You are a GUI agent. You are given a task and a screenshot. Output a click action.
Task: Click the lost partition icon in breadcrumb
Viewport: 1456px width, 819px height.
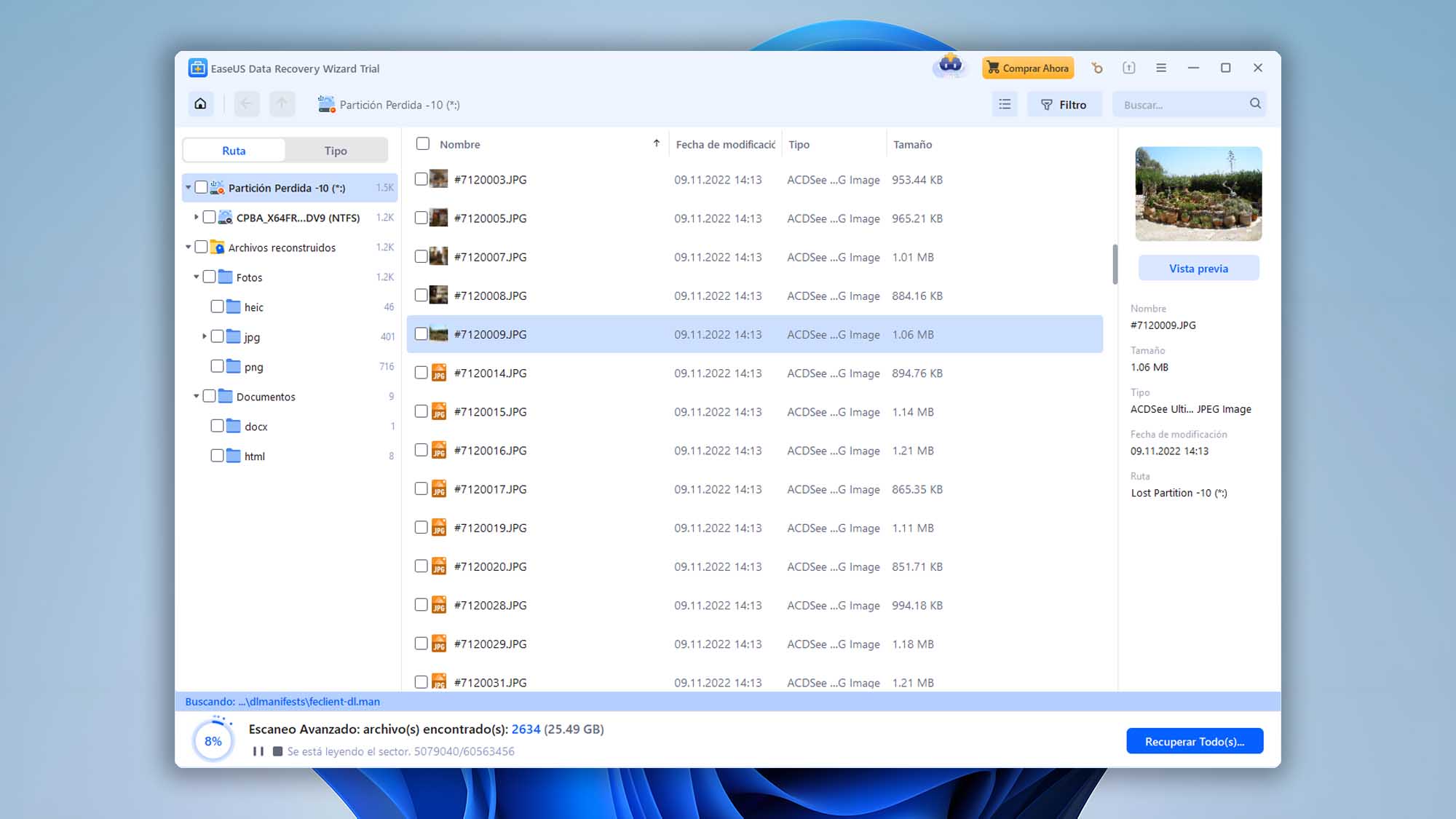327,104
